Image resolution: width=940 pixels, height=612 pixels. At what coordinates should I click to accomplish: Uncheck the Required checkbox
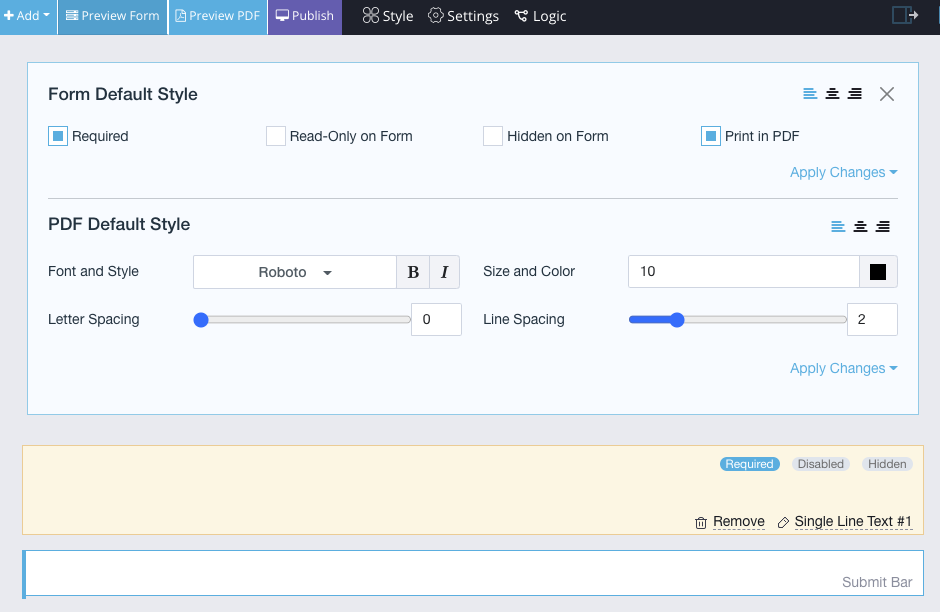58,136
